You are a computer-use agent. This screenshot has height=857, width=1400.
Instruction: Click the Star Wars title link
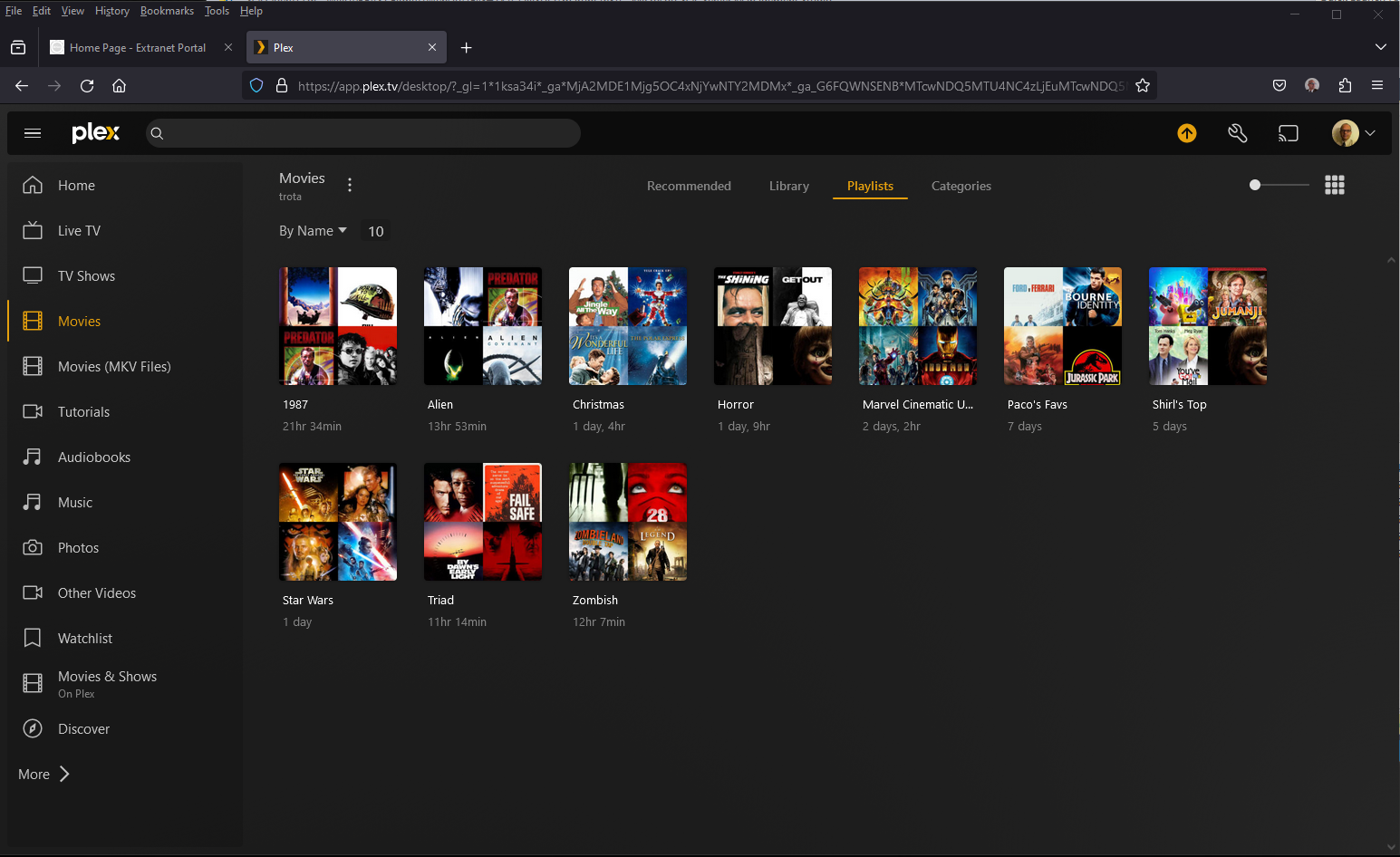tap(308, 601)
